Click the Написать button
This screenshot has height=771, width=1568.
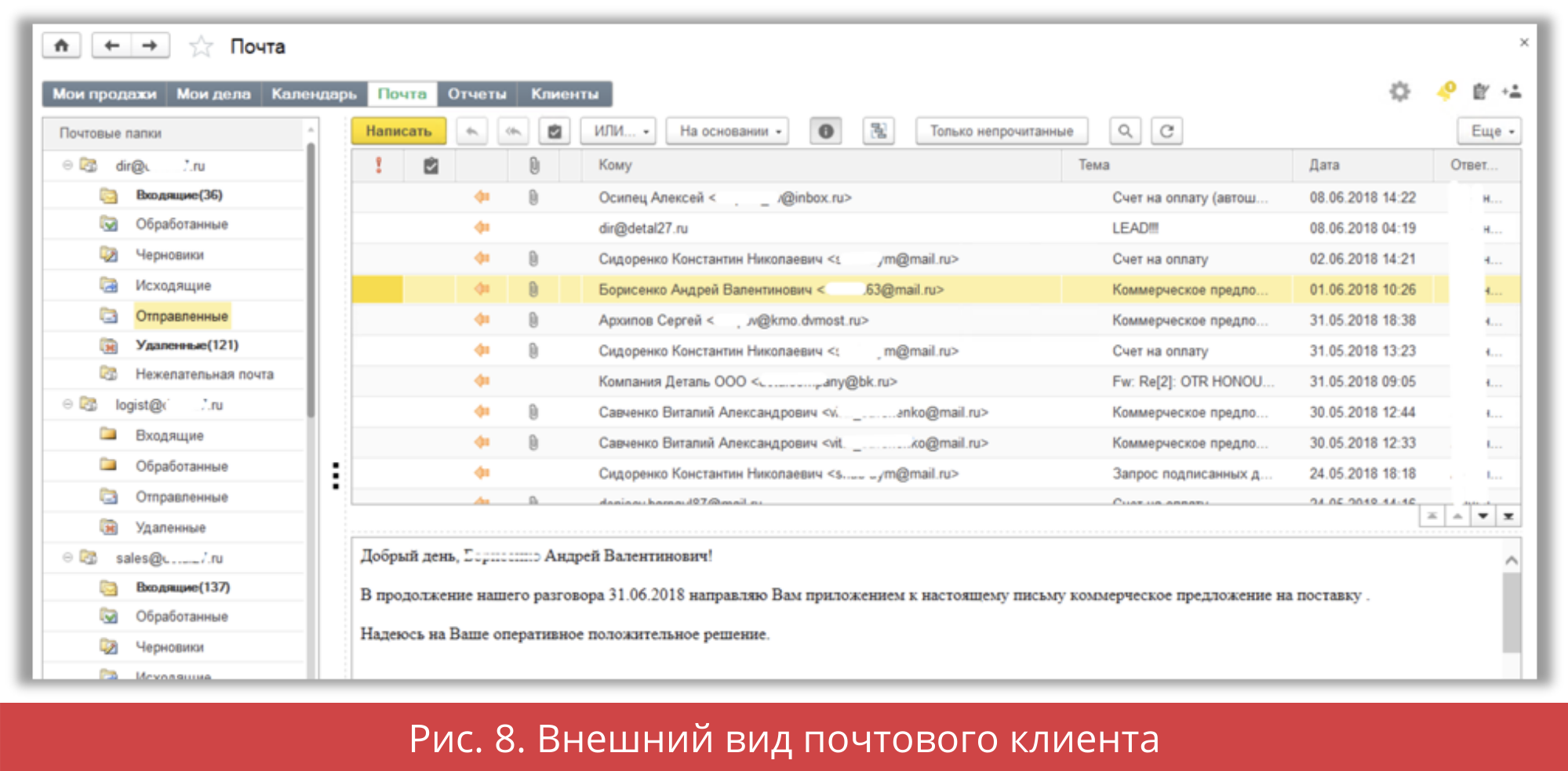398,131
